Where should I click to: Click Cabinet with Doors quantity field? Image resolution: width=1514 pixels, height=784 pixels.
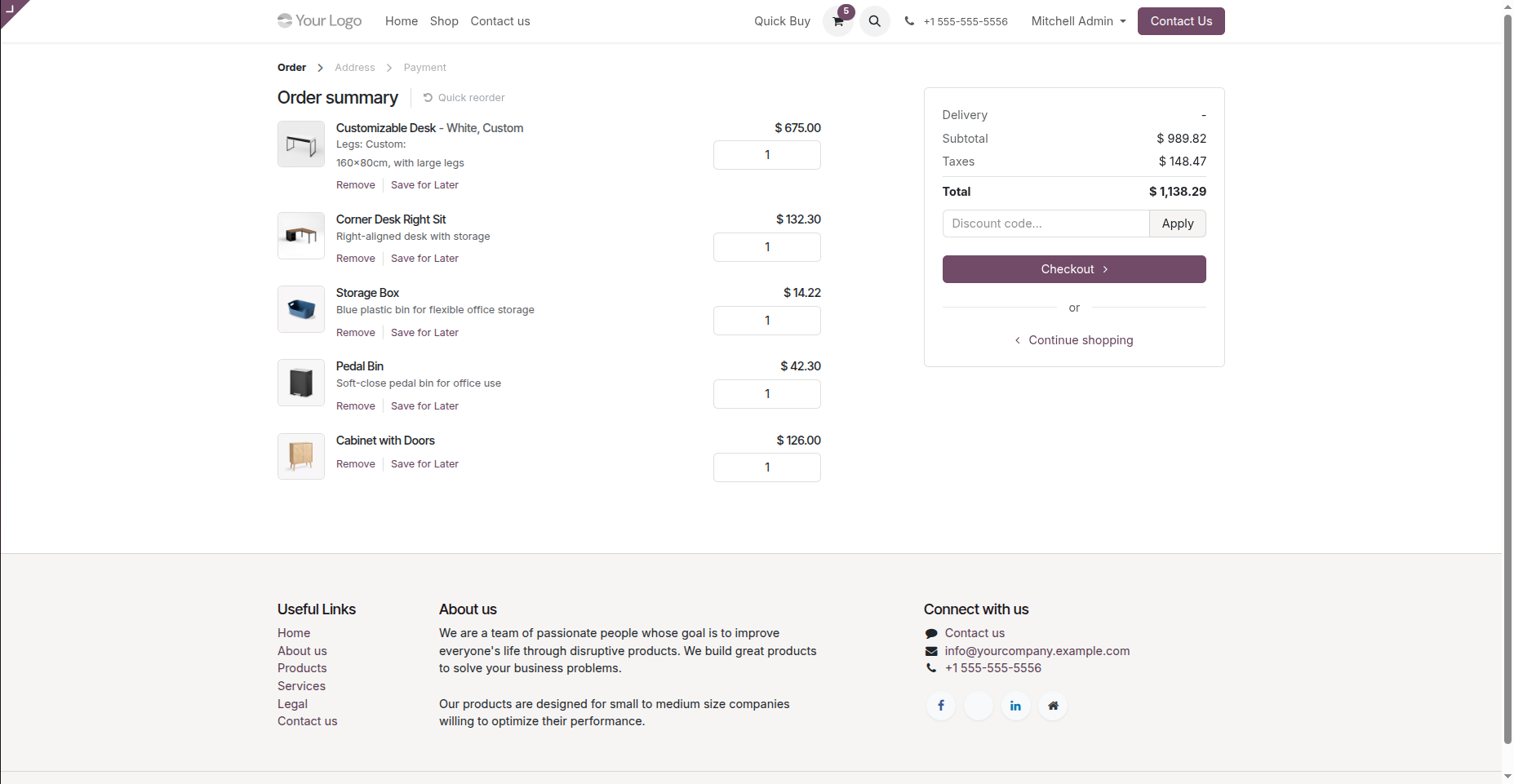[767, 467]
